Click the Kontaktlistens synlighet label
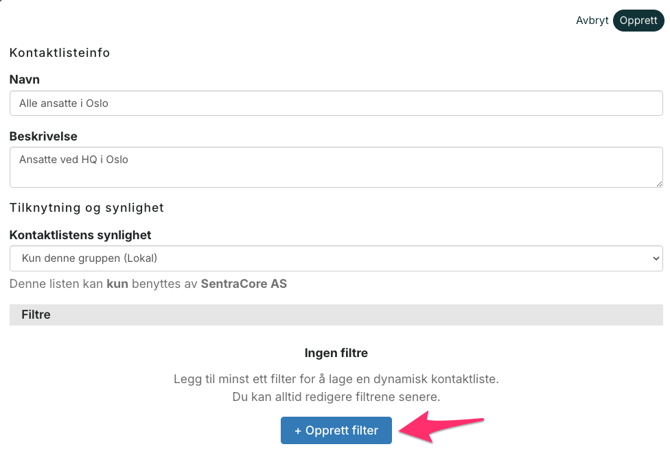The height and width of the screenshot is (464, 670). coord(80,235)
